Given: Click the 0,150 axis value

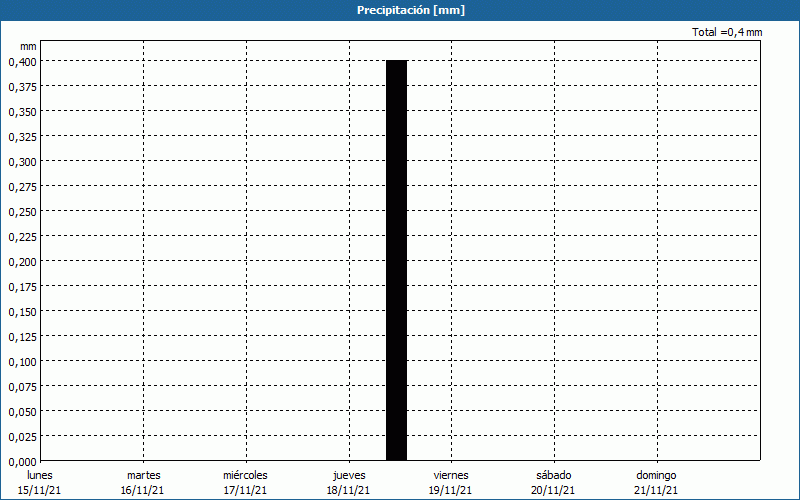Looking at the screenshot, I should point(22,312).
